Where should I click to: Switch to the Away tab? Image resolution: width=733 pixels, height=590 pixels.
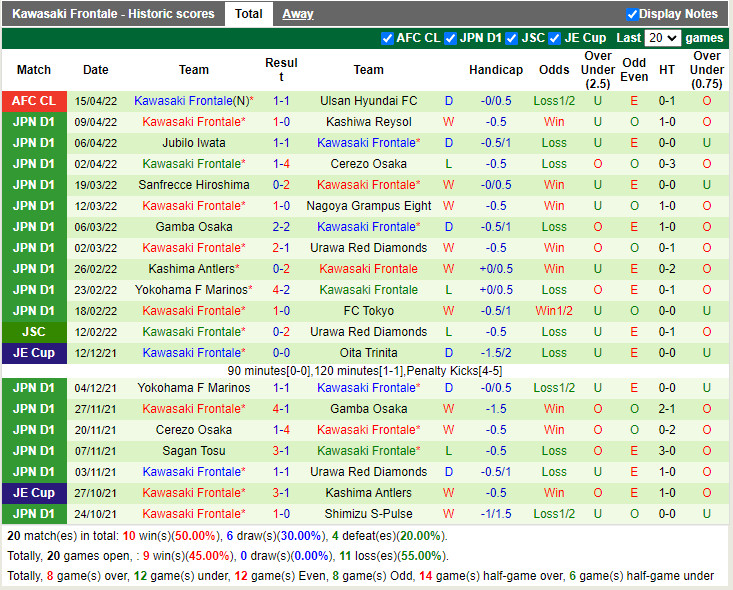pos(298,14)
